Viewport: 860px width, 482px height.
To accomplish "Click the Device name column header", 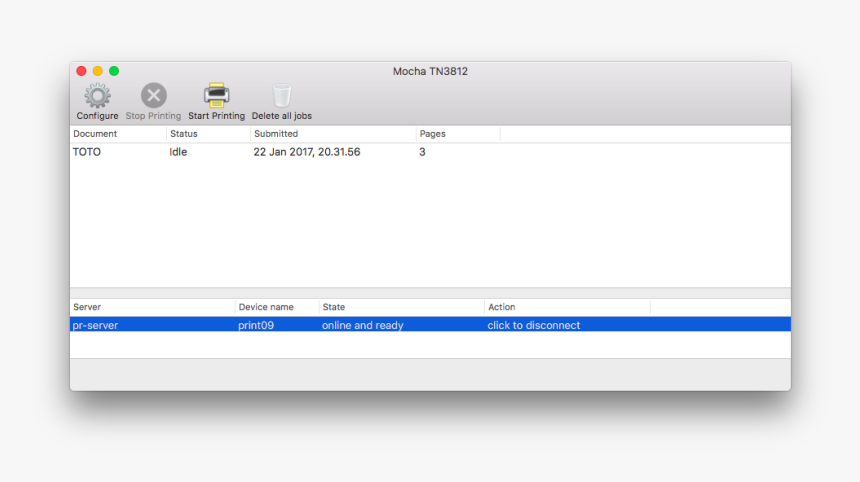I will pyautogui.click(x=277, y=307).
